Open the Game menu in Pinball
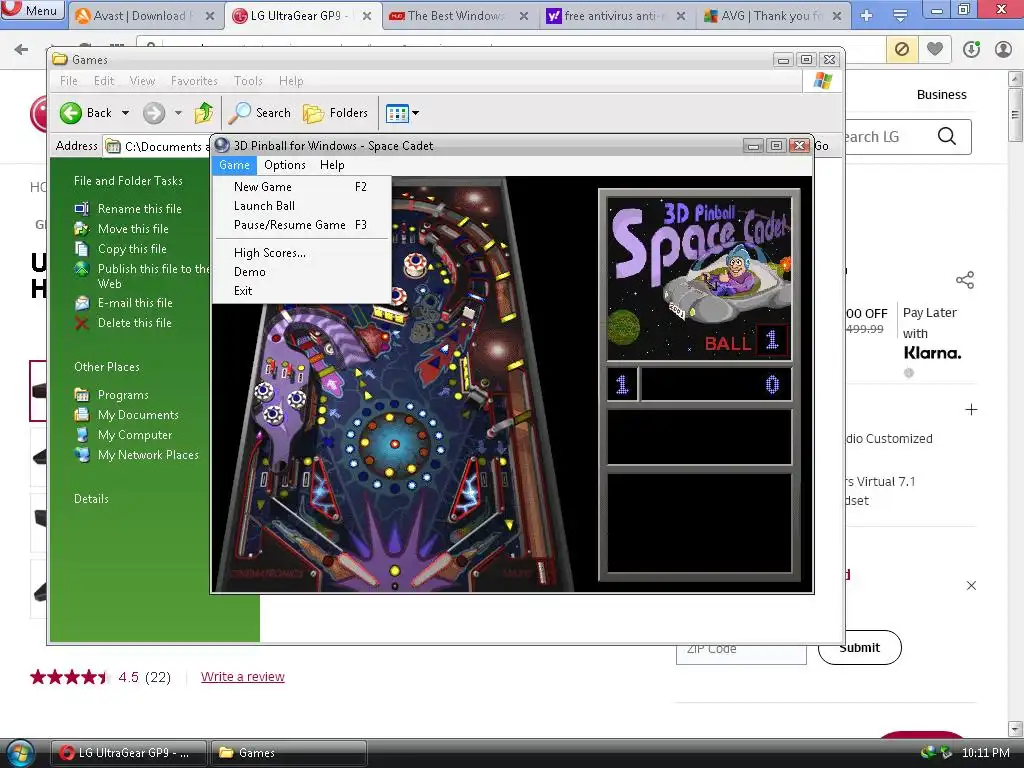 [234, 165]
